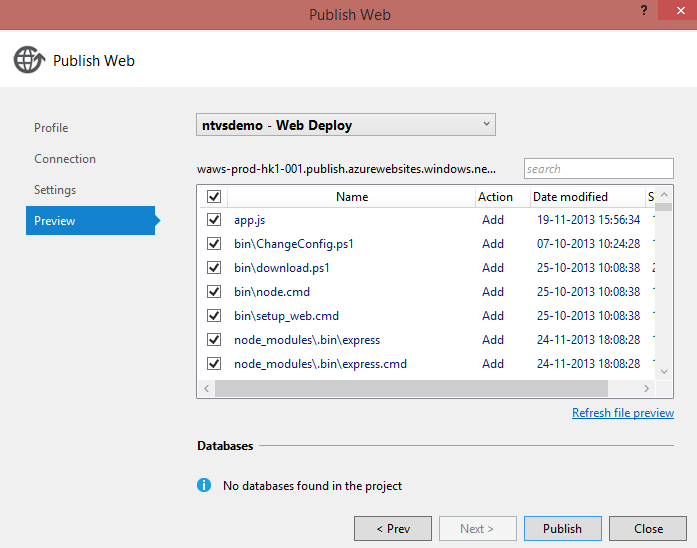This screenshot has width=697, height=548.
Task: Click the Action column header
Action: [503, 196]
